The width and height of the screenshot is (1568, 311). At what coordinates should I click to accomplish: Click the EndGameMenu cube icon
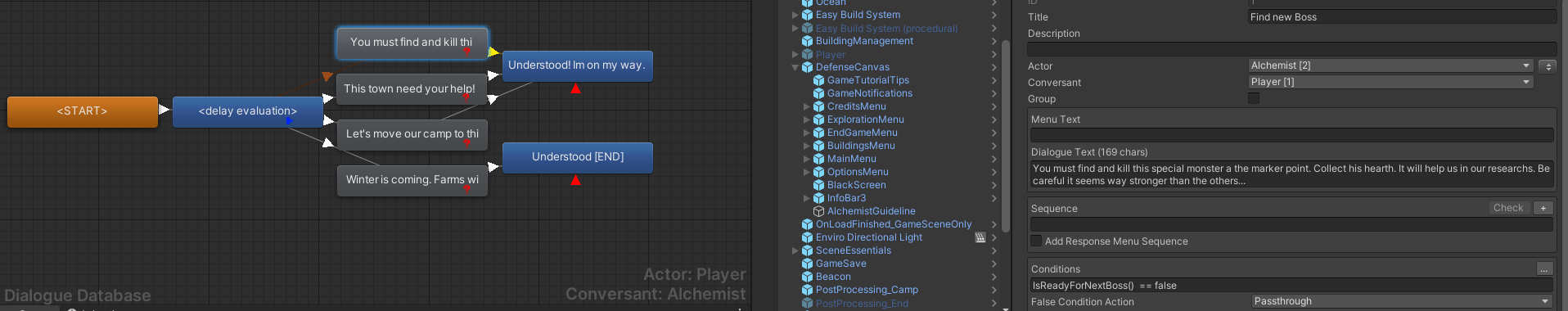[x=818, y=133]
